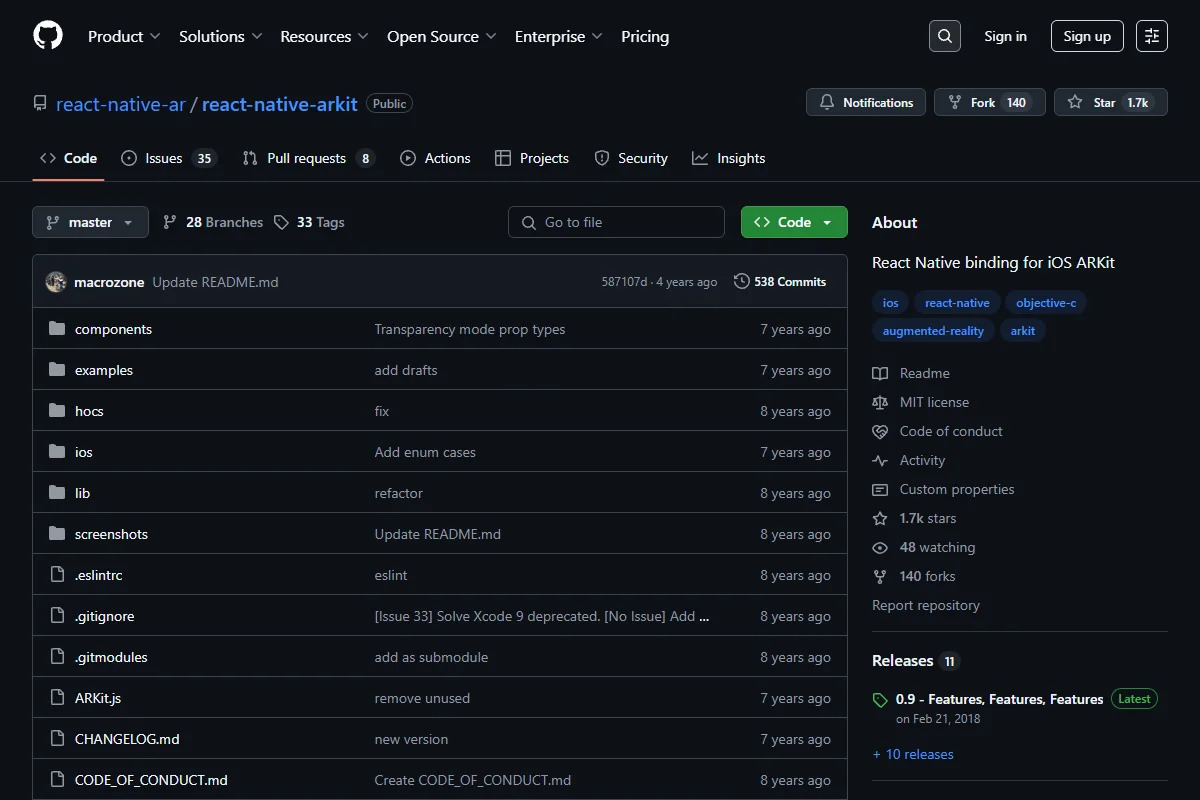Fork the repository using Fork button
This screenshot has height=800, width=1200.
click(990, 102)
